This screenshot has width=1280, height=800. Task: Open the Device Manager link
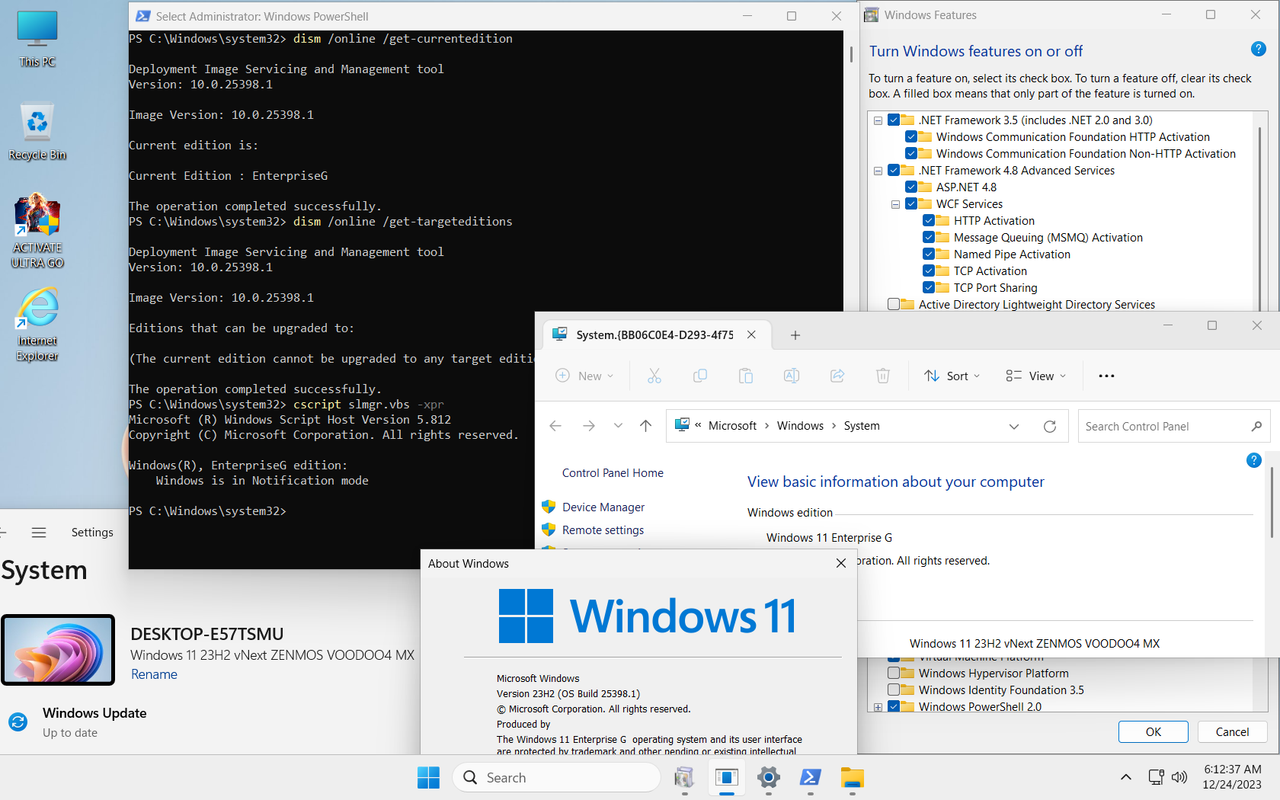(x=603, y=507)
